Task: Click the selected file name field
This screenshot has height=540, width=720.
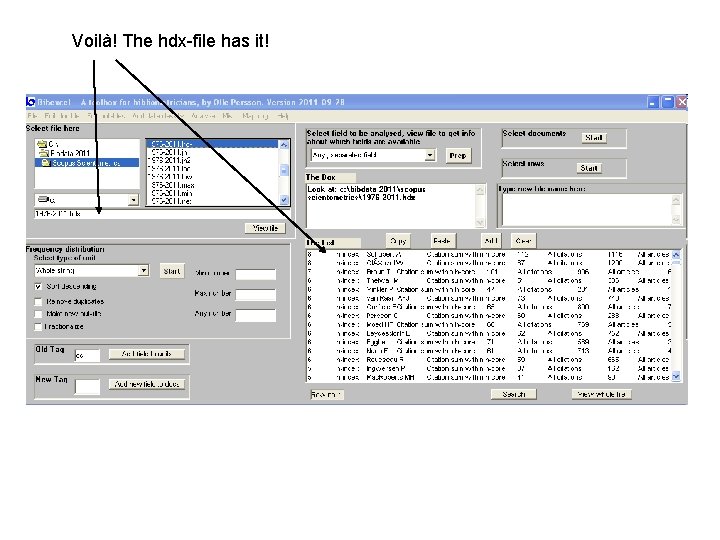Action: point(162,214)
